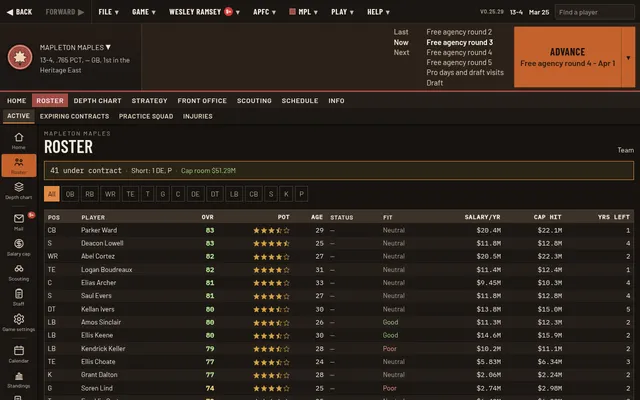Filter roster by P position
This screenshot has height=400, width=640.
pyautogui.click(x=301, y=194)
